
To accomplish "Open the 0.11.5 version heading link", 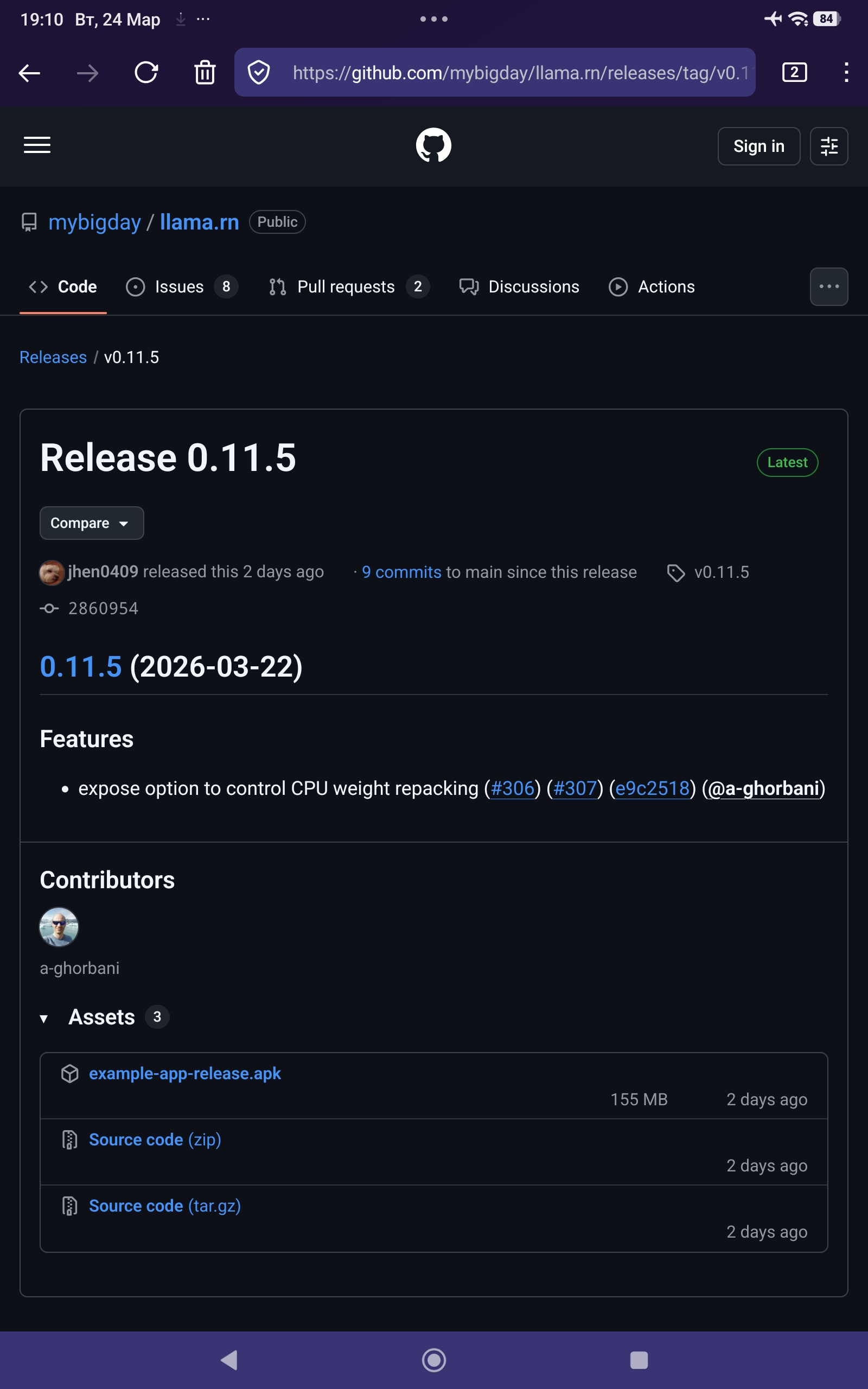I will (81, 666).
